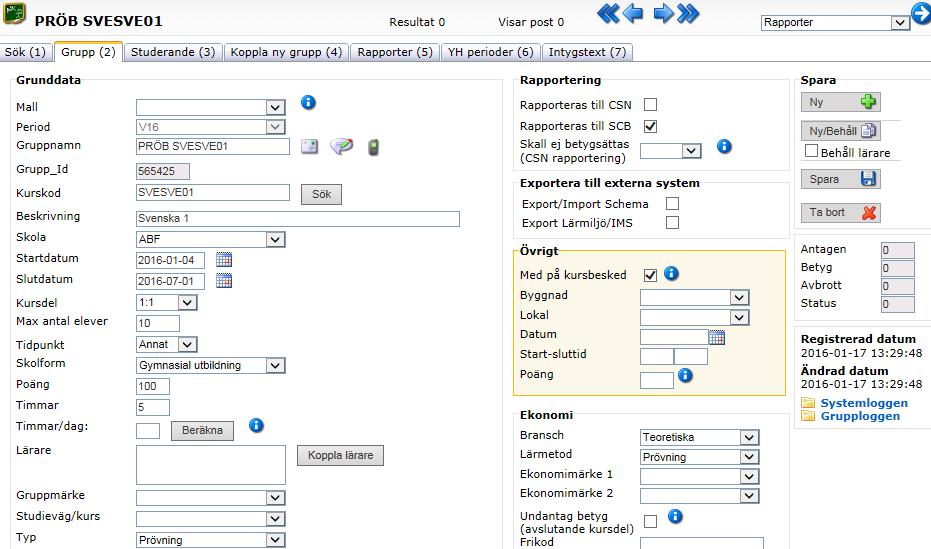Go to previous post arrow
This screenshot has width=931, height=549.
click(634, 13)
